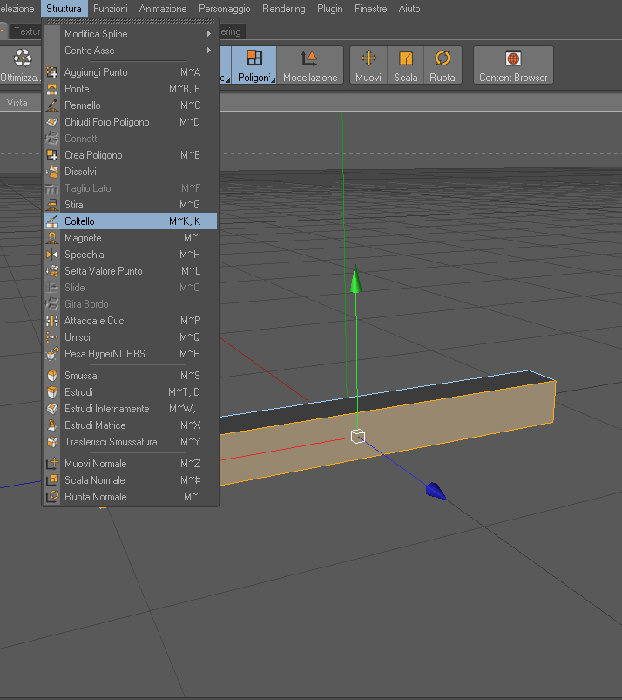Viewport: 622px width, 700px height.
Task: Click the green Y axis arrow
Action: (x=356, y=280)
